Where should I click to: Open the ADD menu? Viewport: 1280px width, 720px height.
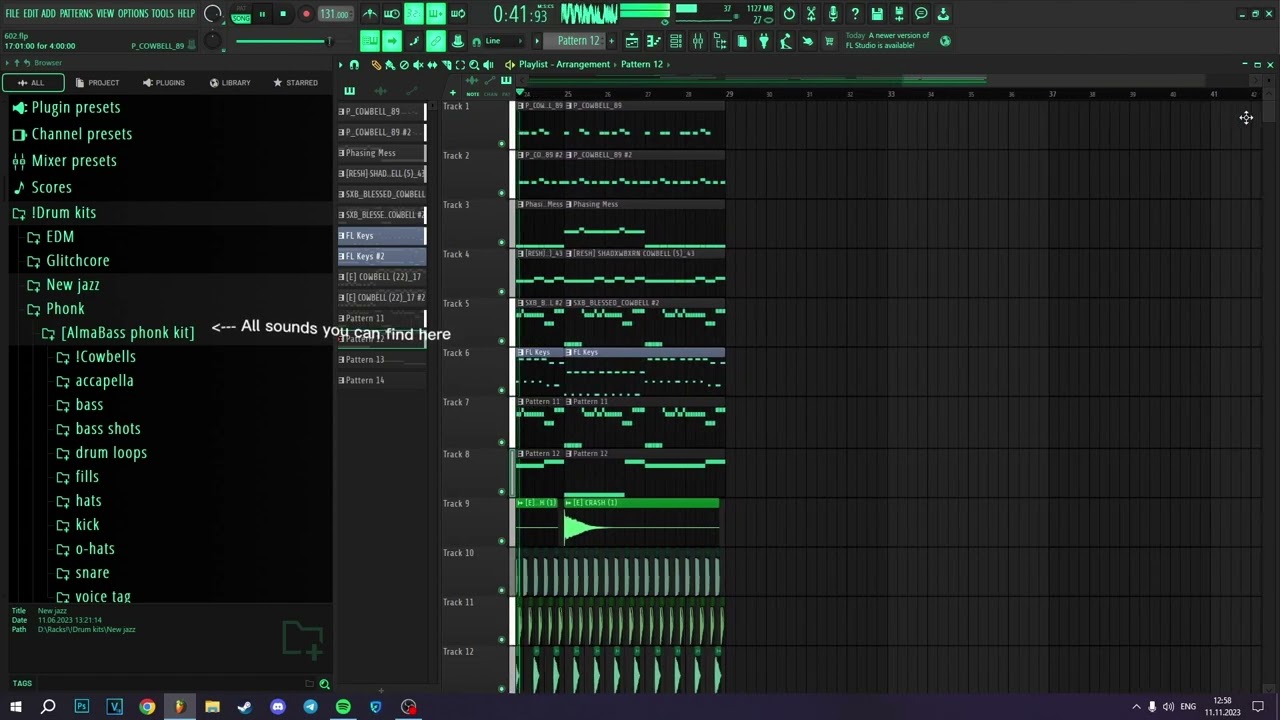click(48, 14)
